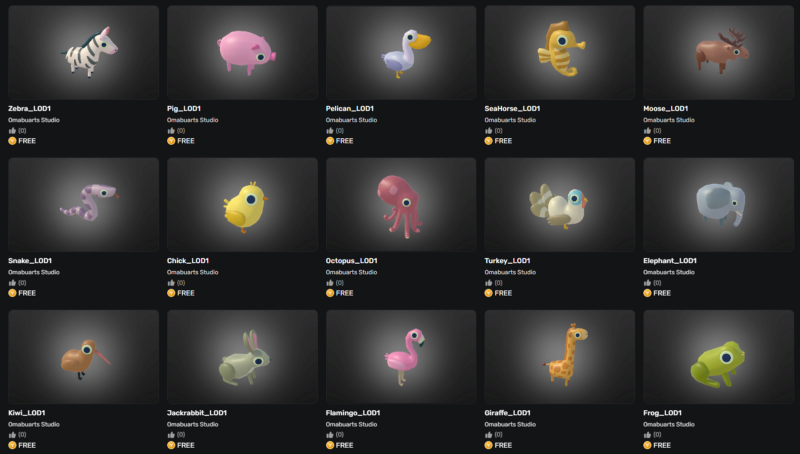This screenshot has width=800, height=454.
Task: Open the Jackrabbit_LOD1 title link
Action: click(x=196, y=413)
